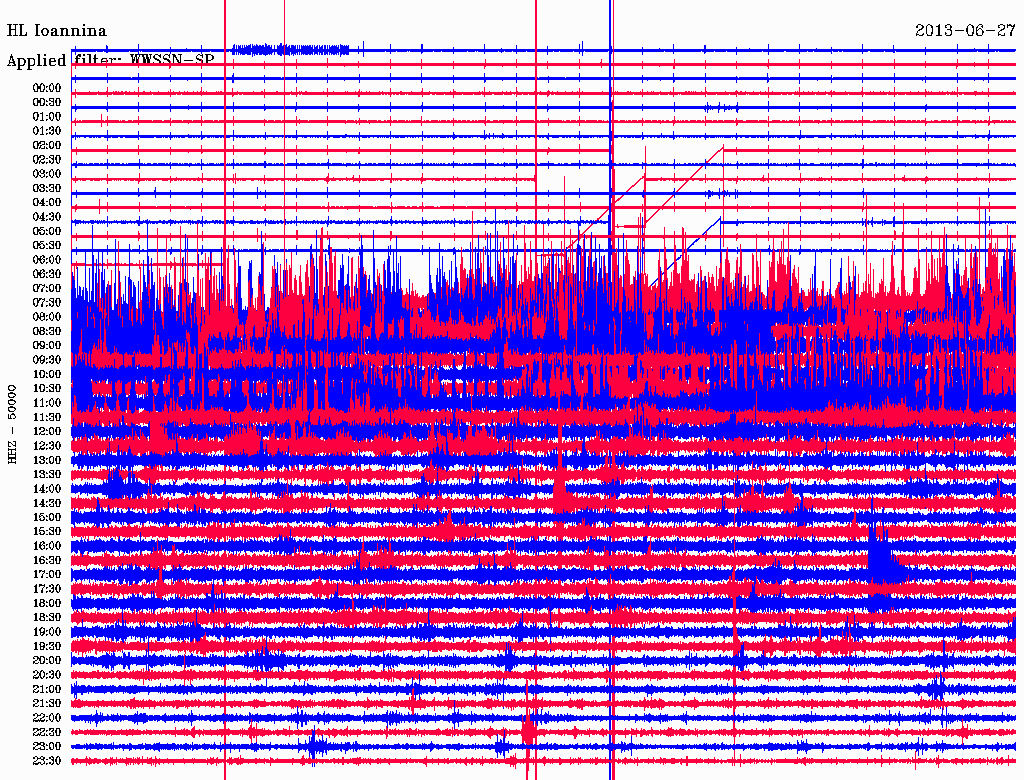Click the 13:00 time label

(47, 461)
